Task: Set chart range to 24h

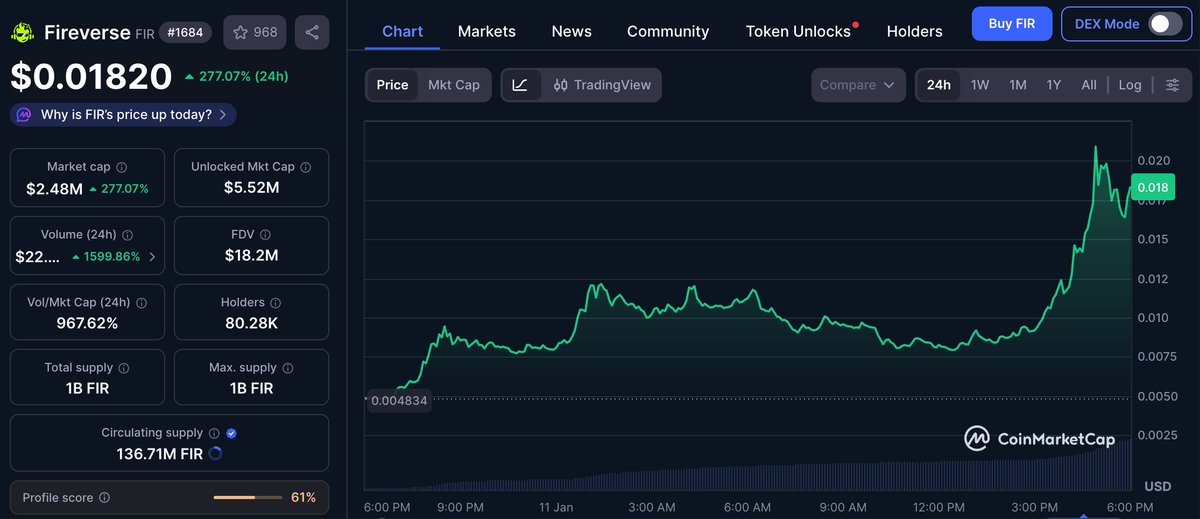Action: (939, 85)
